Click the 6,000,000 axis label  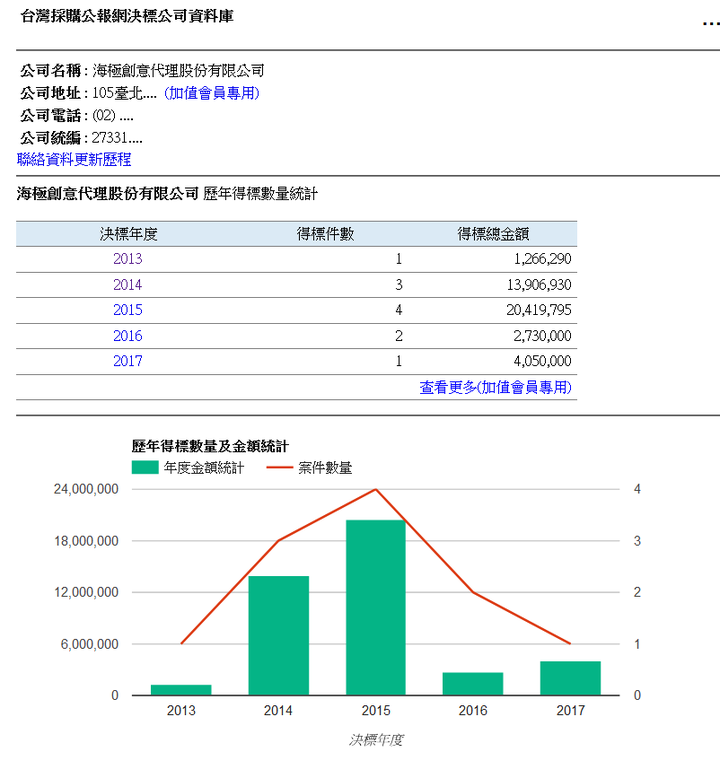[90, 644]
